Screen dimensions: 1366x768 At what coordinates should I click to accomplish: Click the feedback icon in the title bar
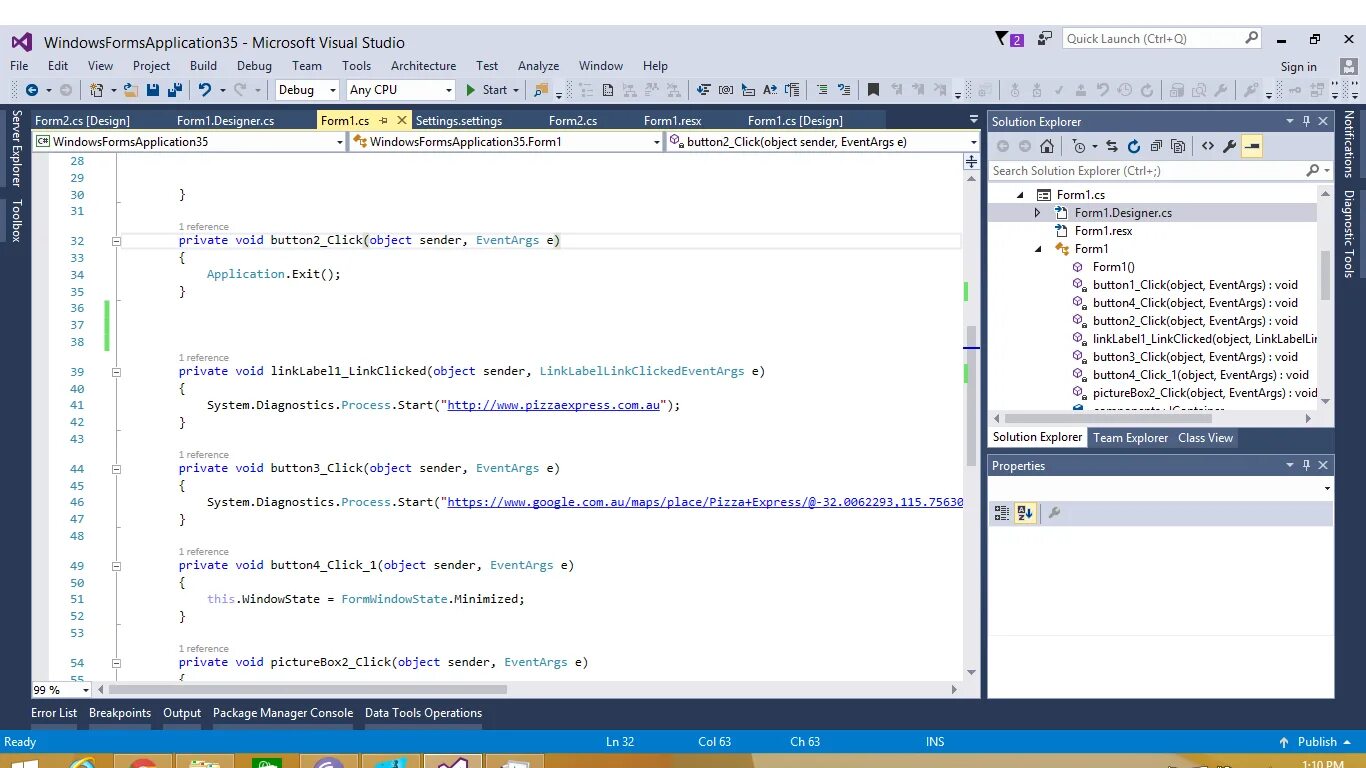(1045, 39)
